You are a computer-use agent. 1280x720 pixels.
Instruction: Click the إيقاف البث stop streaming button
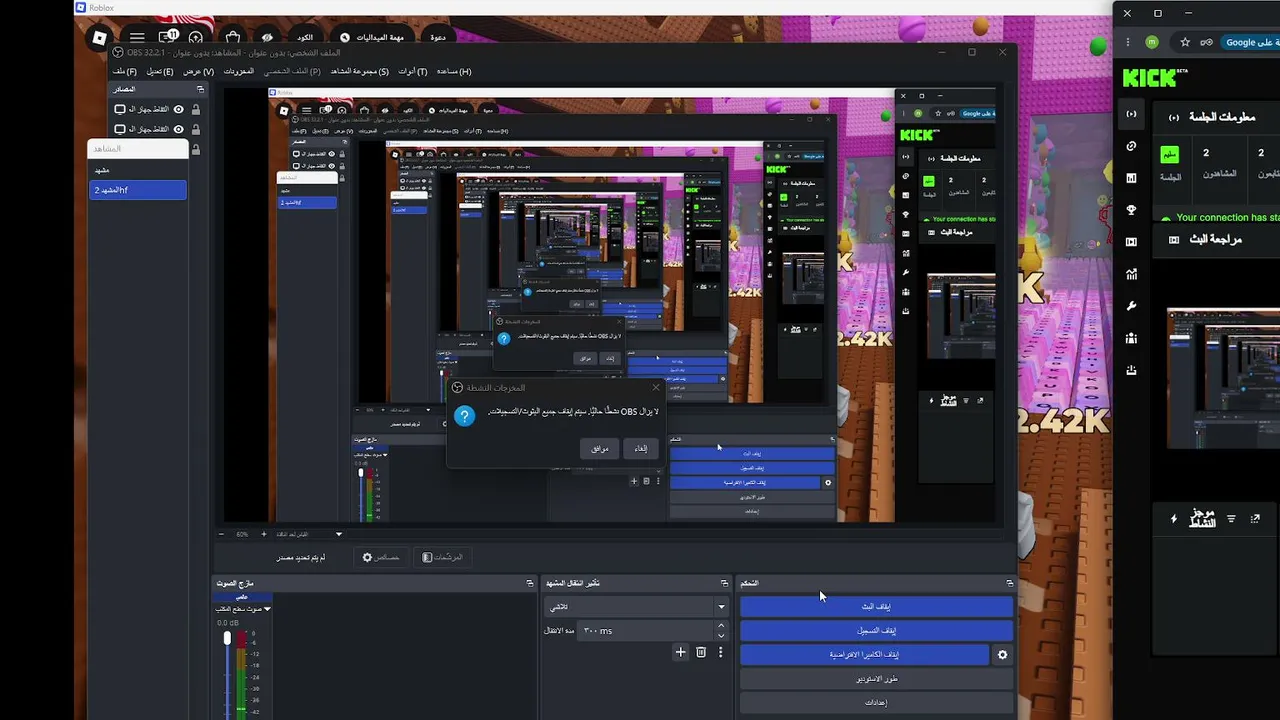876,607
